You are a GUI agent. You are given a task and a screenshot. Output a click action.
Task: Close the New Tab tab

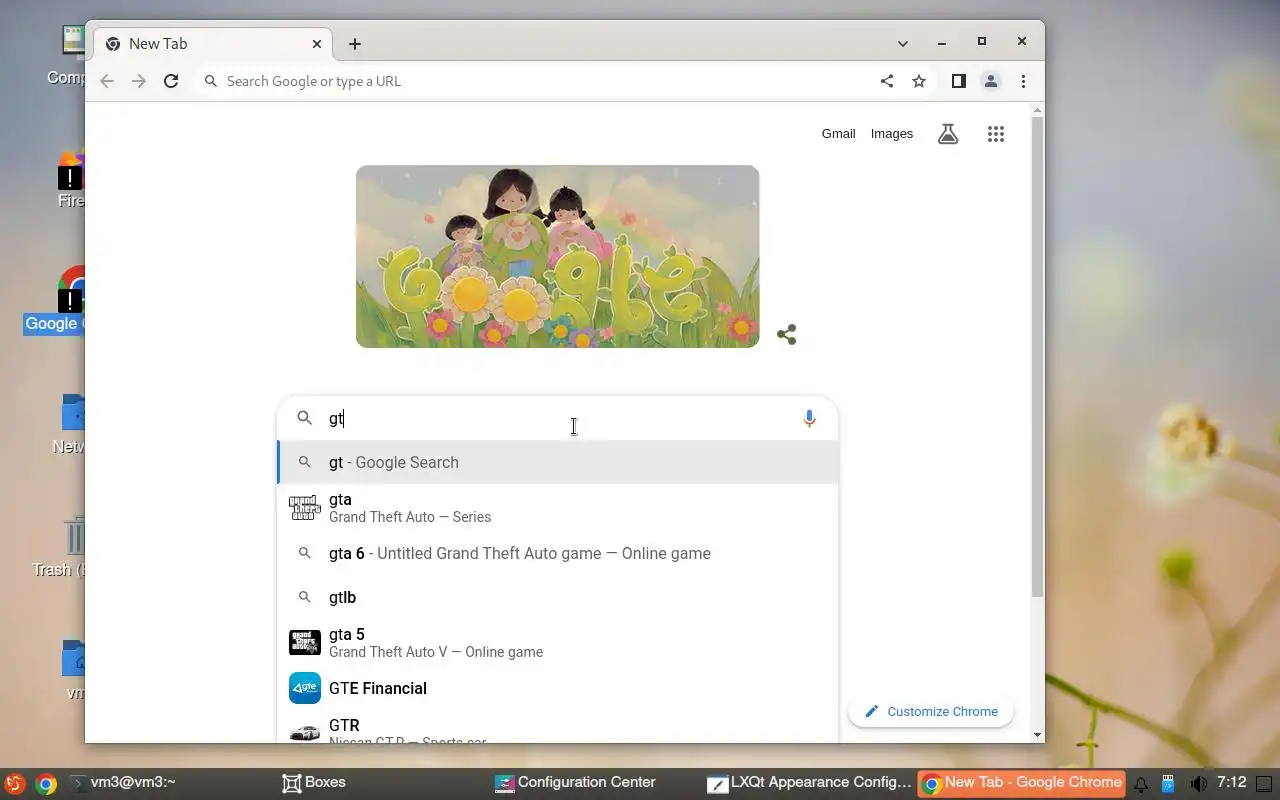click(317, 44)
